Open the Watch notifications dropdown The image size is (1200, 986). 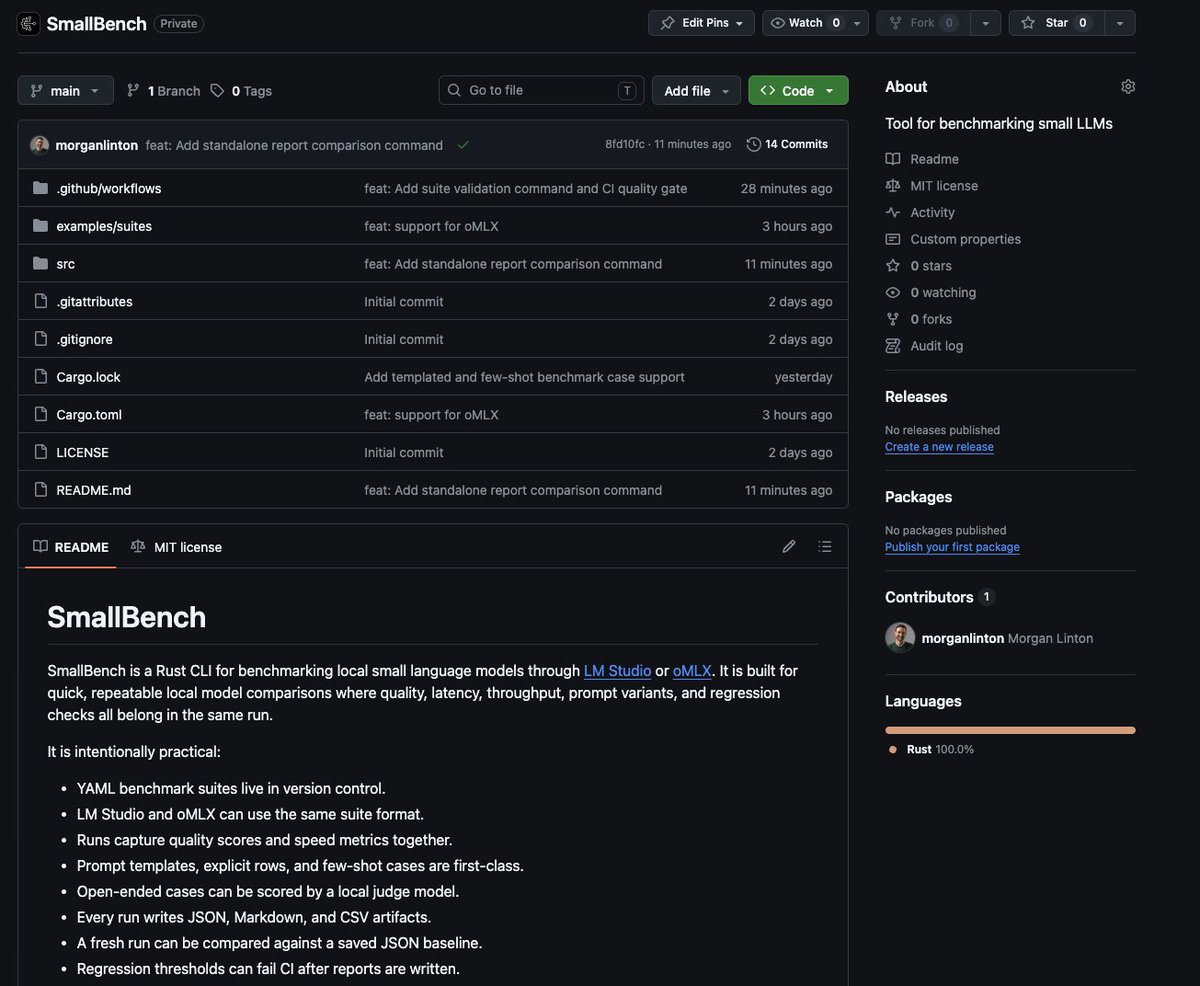(x=816, y=23)
